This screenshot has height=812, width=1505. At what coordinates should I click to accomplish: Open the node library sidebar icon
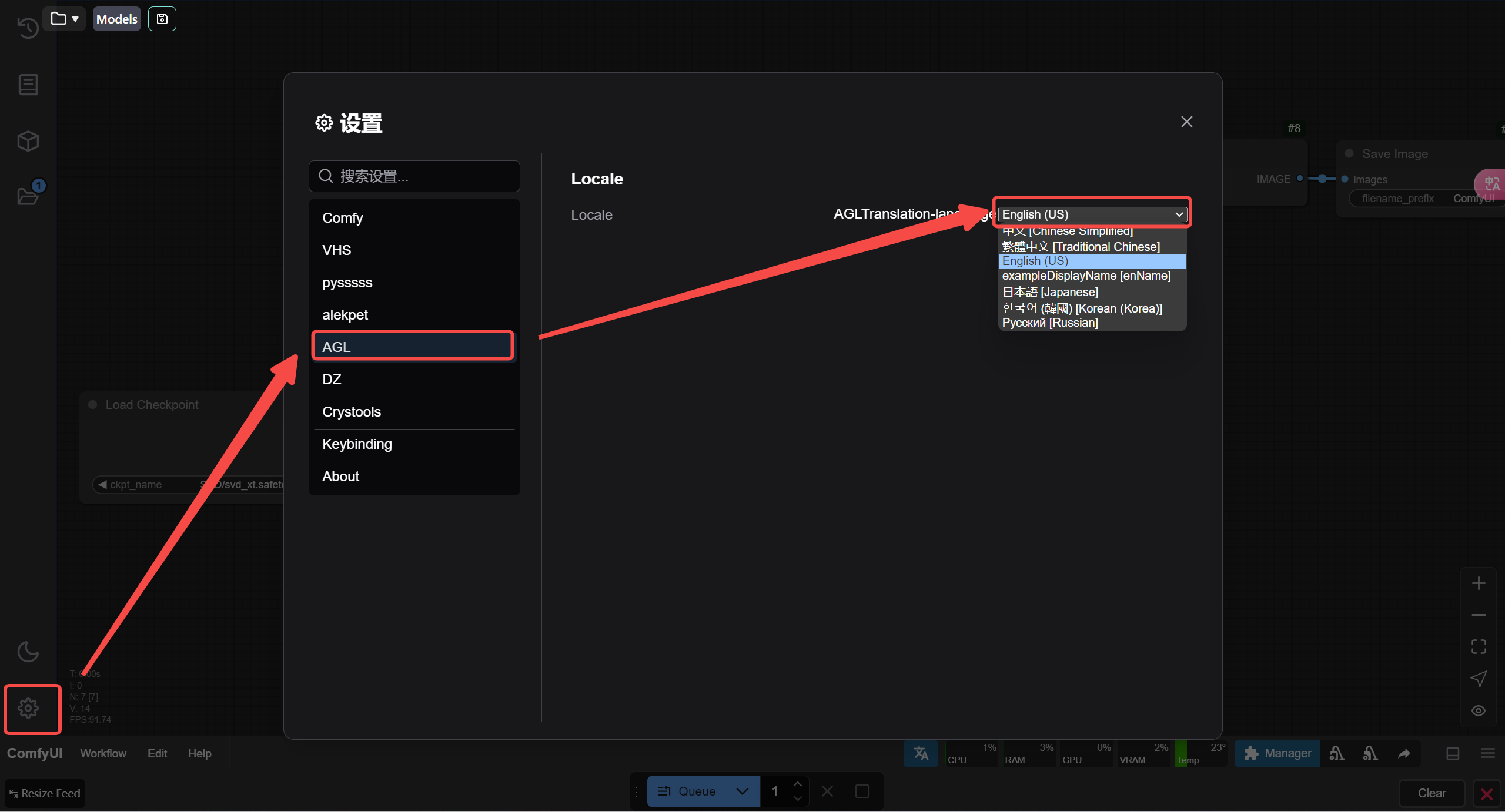click(28, 85)
